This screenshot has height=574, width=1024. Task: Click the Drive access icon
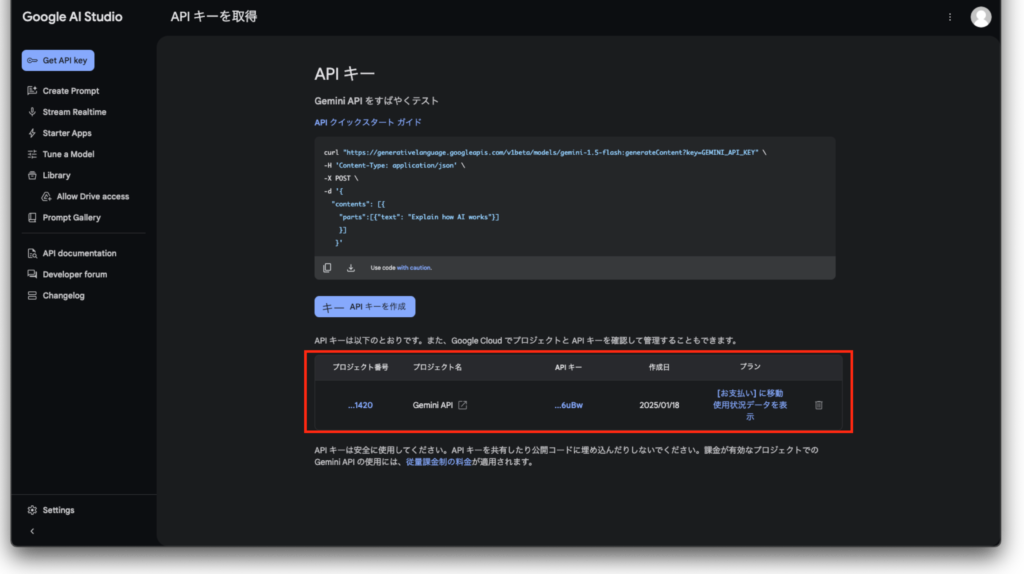46,197
